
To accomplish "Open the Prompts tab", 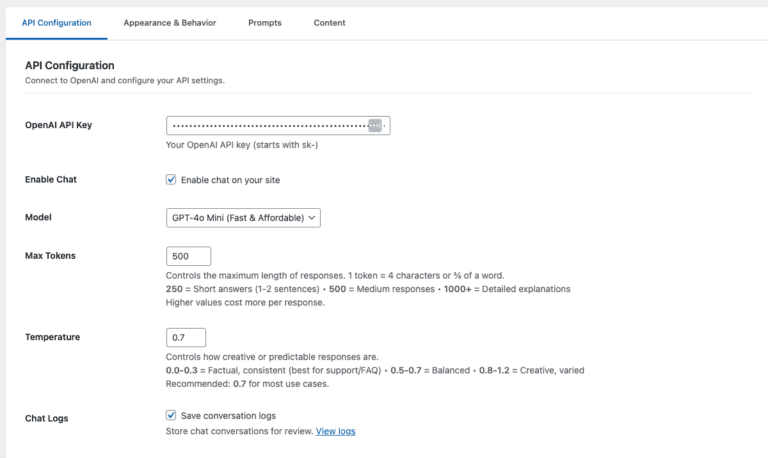I will (x=265, y=22).
